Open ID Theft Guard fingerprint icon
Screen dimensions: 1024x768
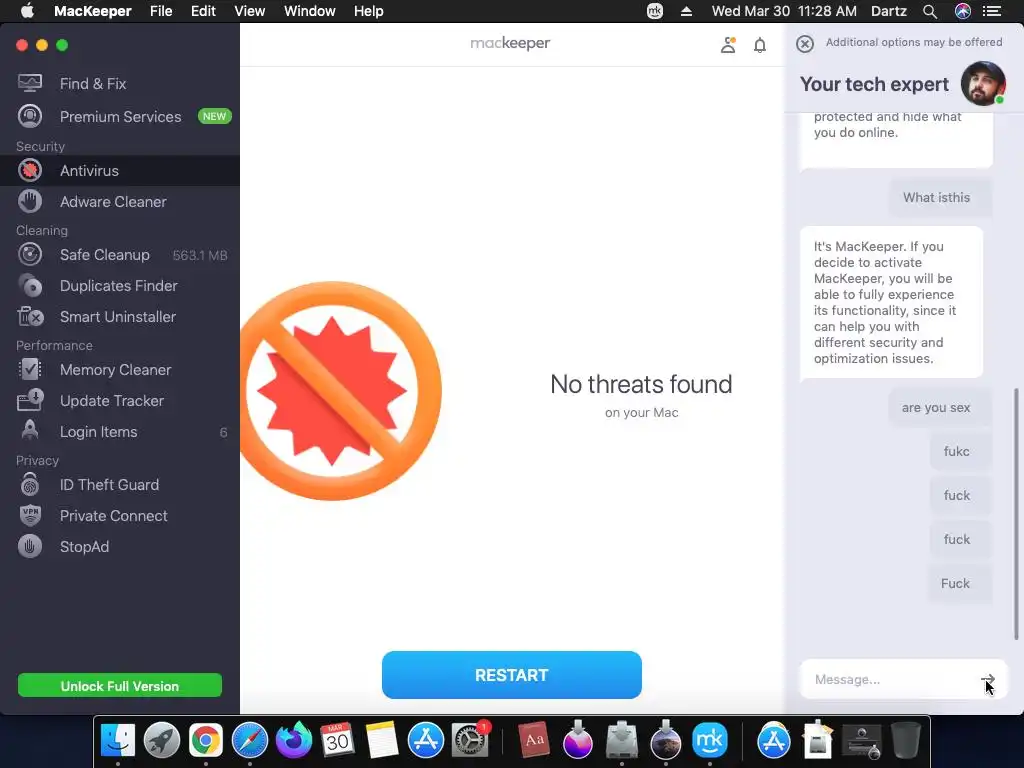(30, 485)
